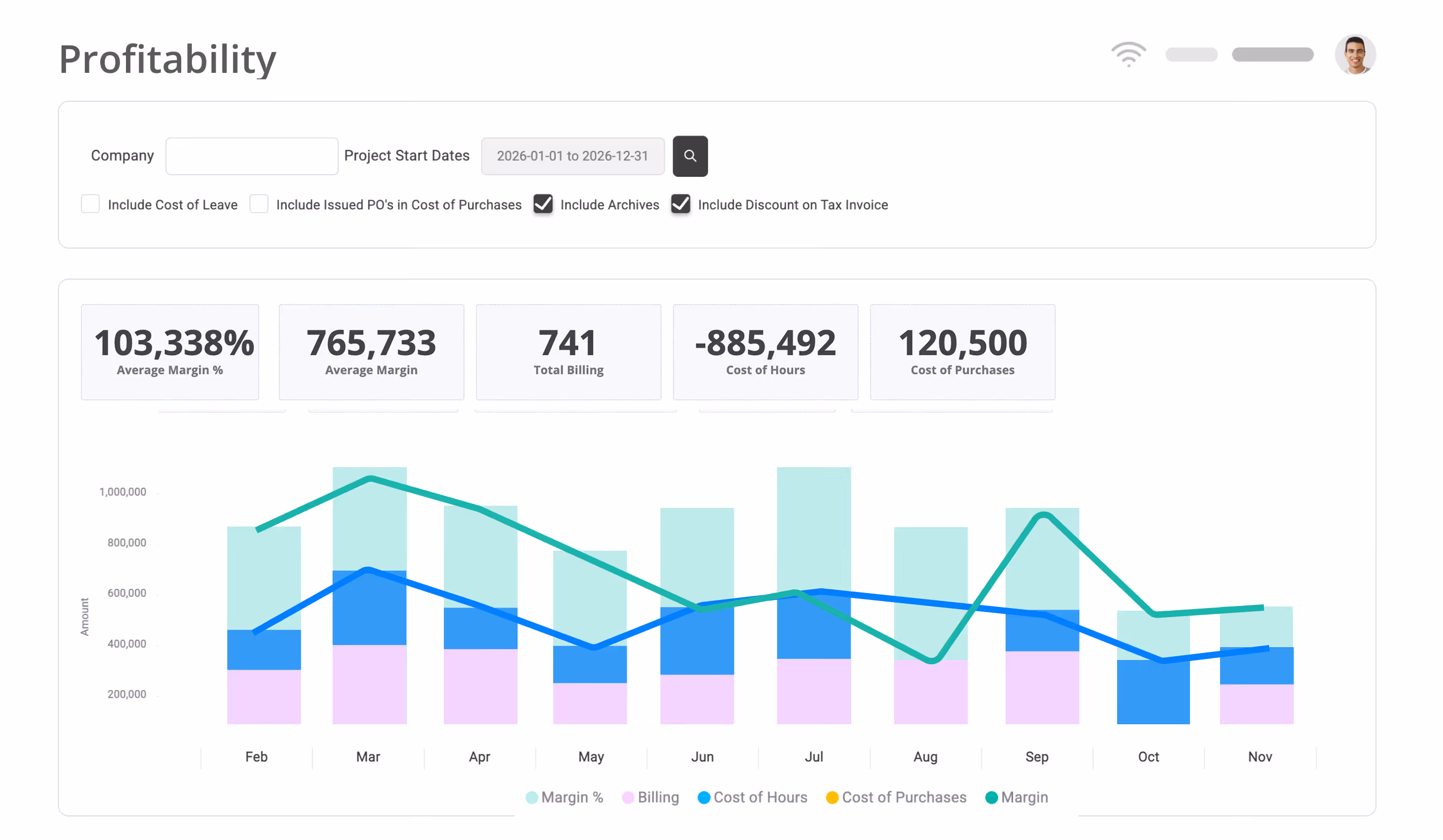Click the Project Start Dates label
Viewport: 1443px width, 840px height.
pos(406,156)
